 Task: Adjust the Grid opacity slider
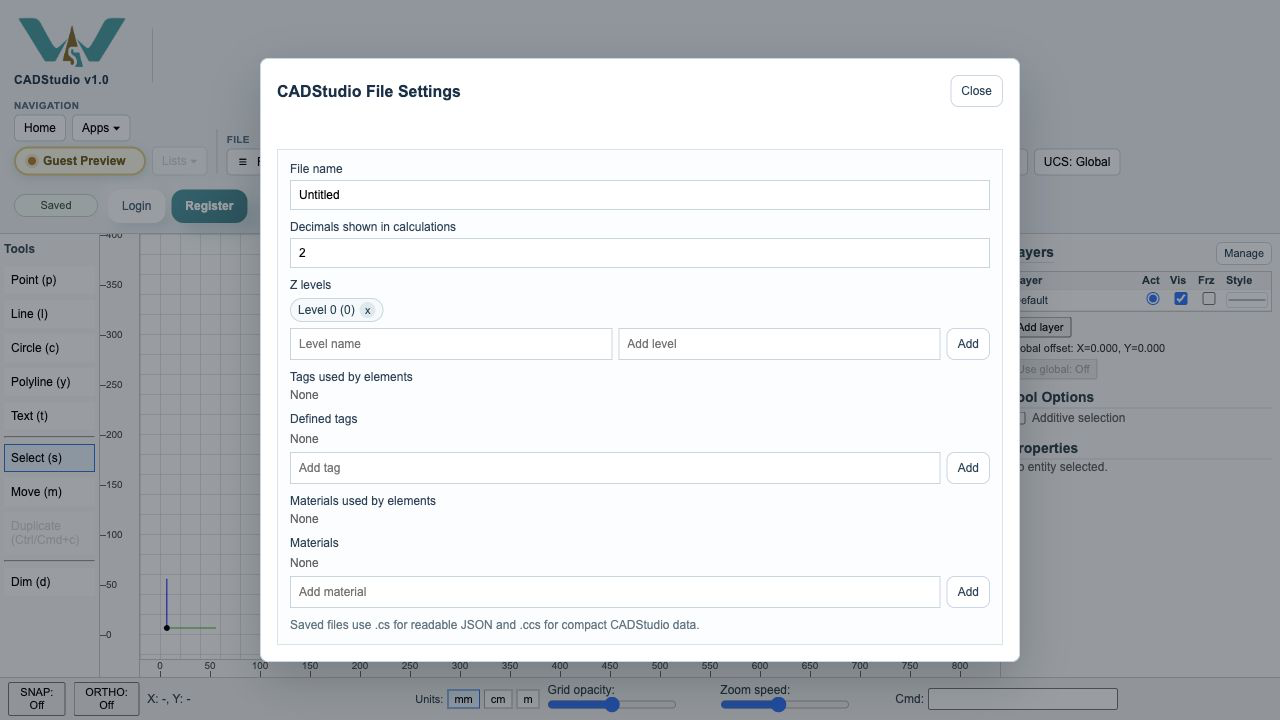click(x=612, y=705)
